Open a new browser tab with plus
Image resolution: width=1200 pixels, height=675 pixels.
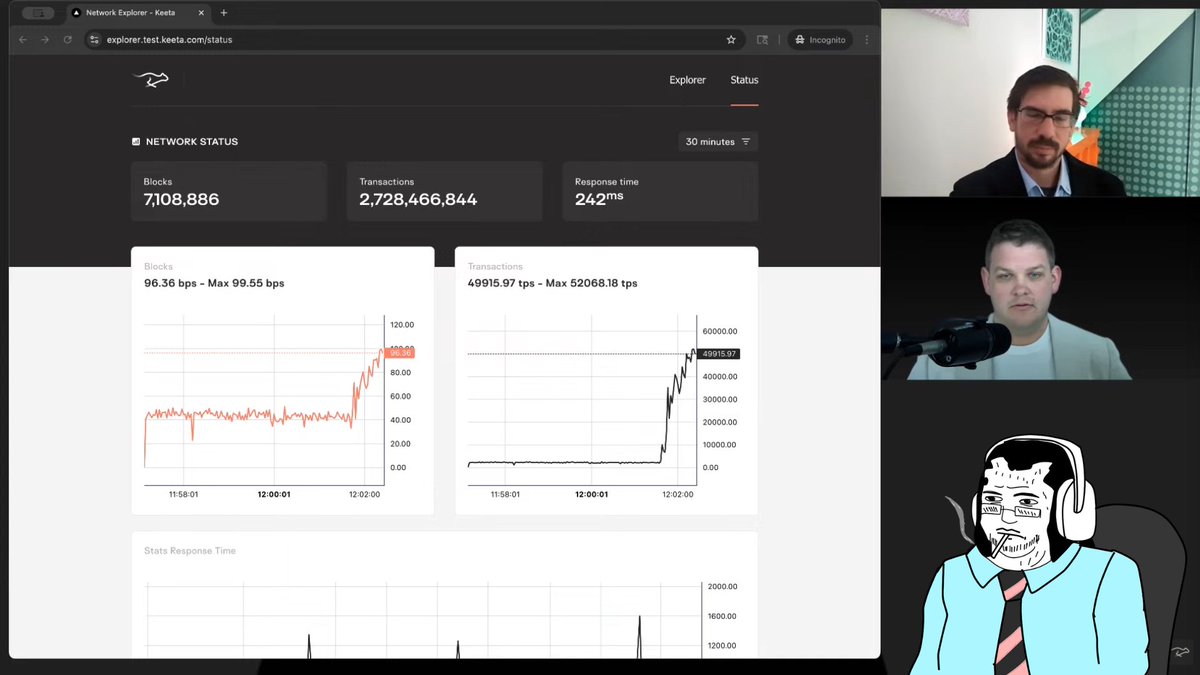pyautogui.click(x=223, y=13)
